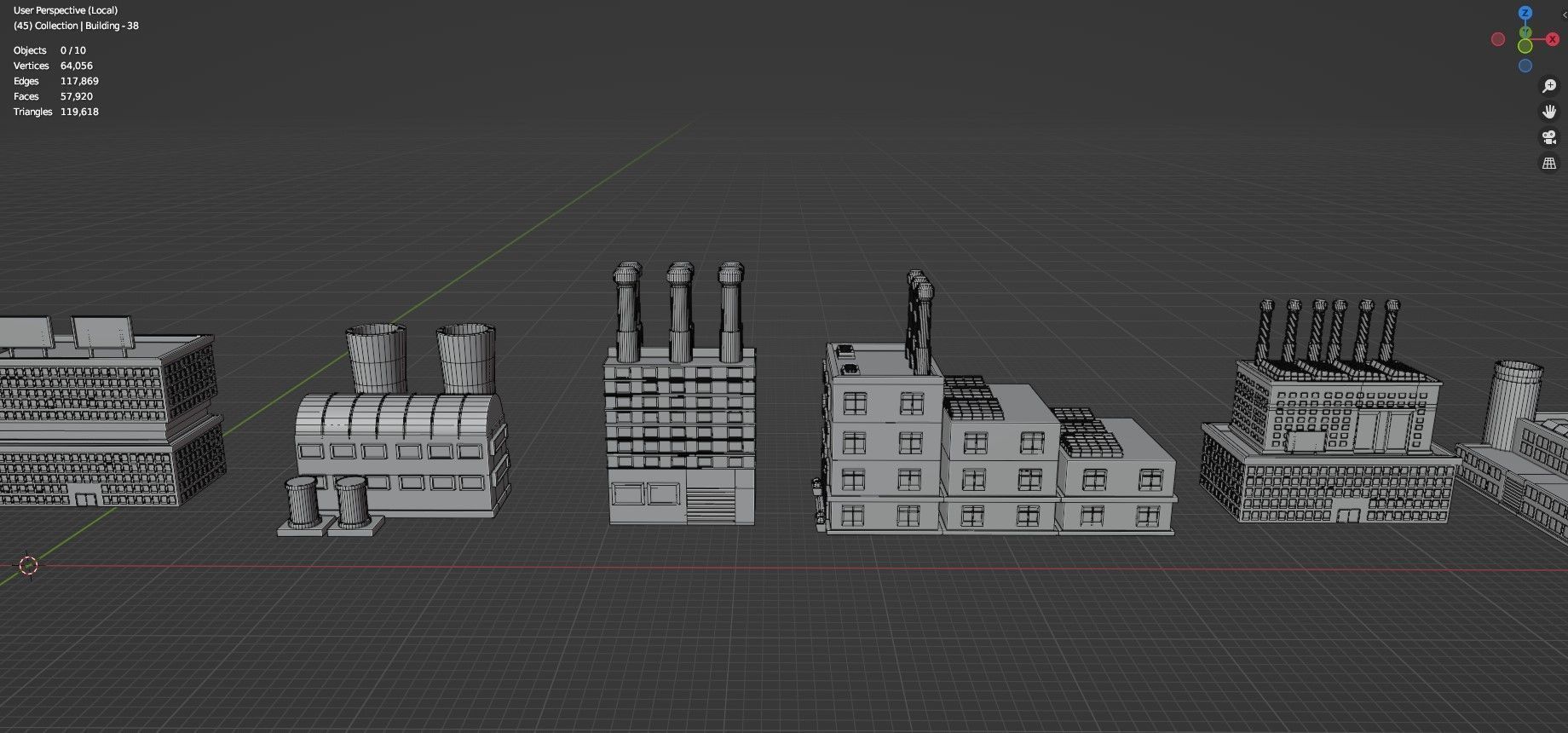Select the factory with two cooling towers
Viewport: 1568px width, 733px height.
pos(394,430)
